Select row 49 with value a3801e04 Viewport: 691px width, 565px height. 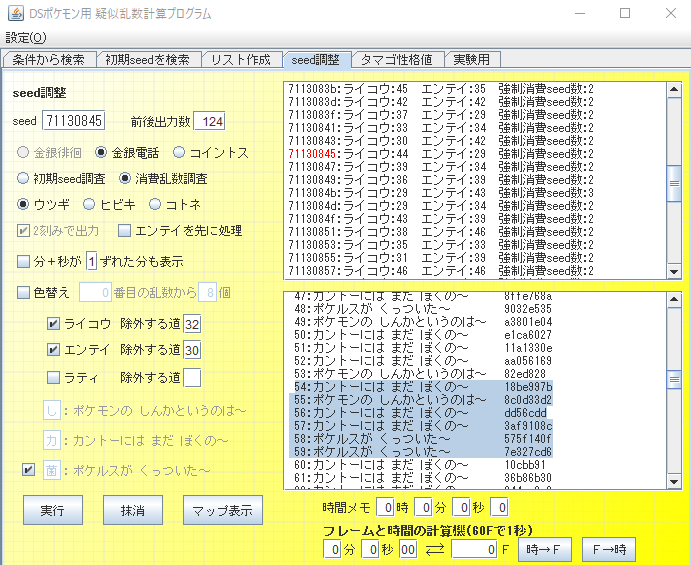423,322
